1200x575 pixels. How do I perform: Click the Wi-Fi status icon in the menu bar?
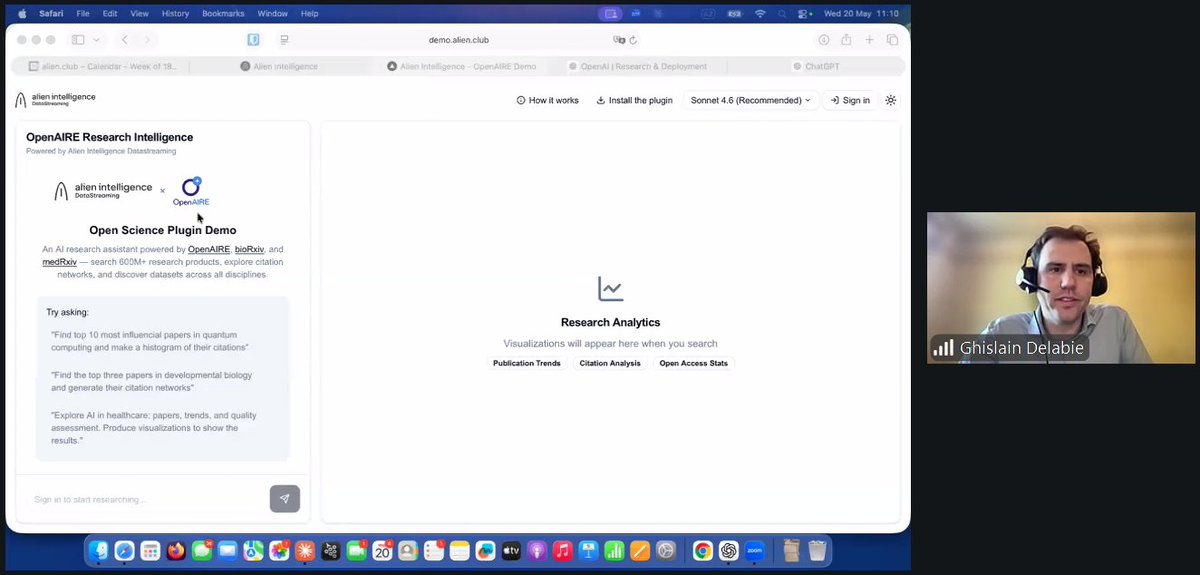759,14
